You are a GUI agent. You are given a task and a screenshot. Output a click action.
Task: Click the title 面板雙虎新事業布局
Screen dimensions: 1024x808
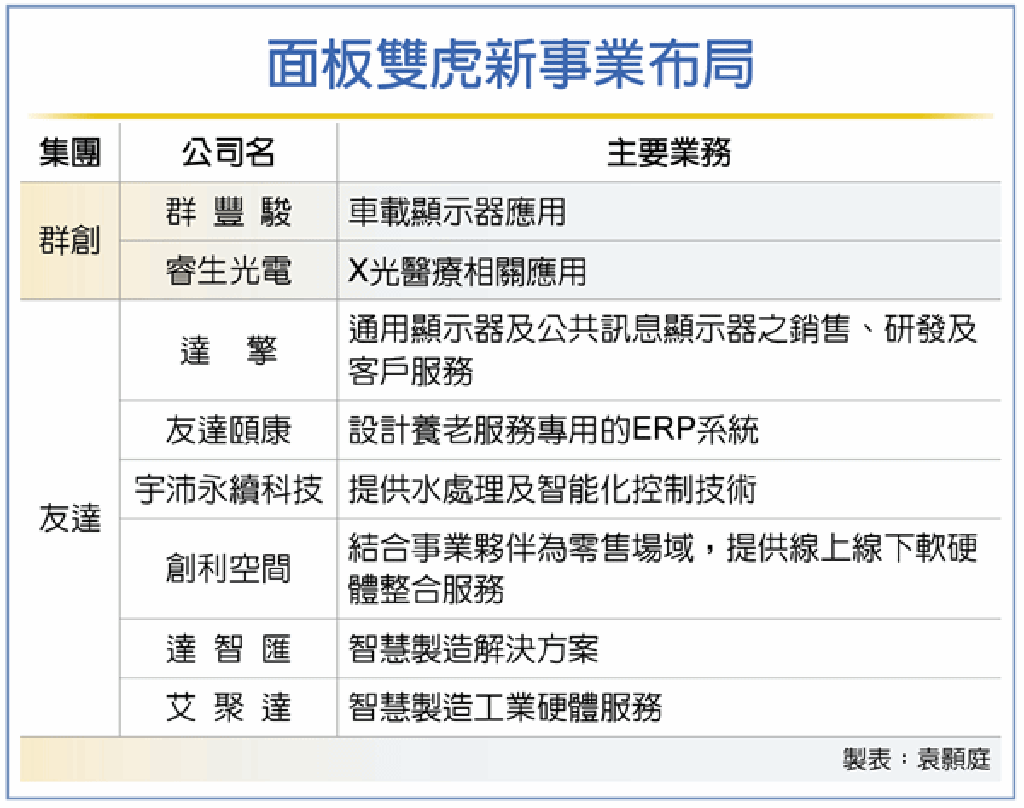pos(511,63)
